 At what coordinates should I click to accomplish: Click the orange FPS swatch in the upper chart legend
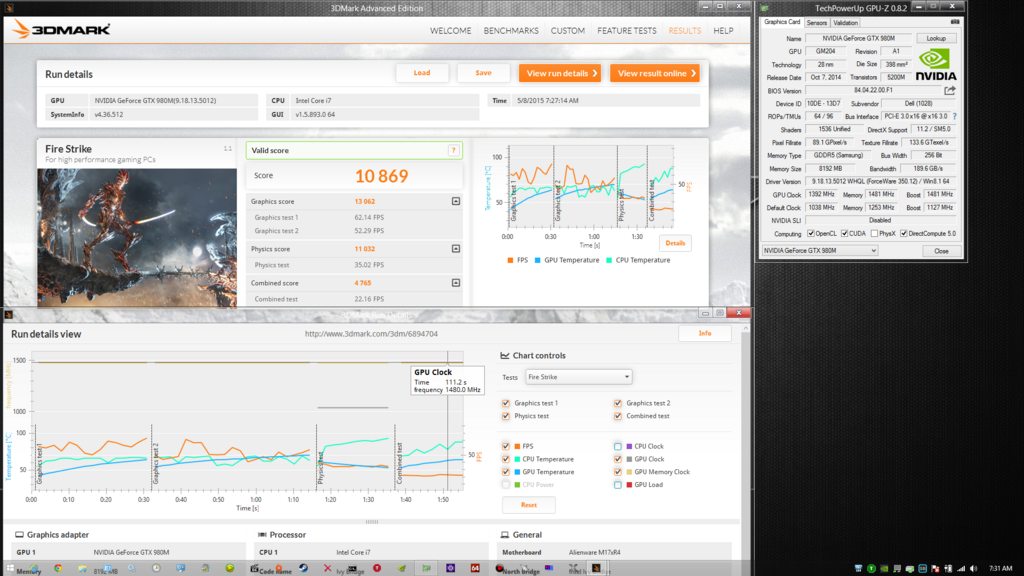510,260
